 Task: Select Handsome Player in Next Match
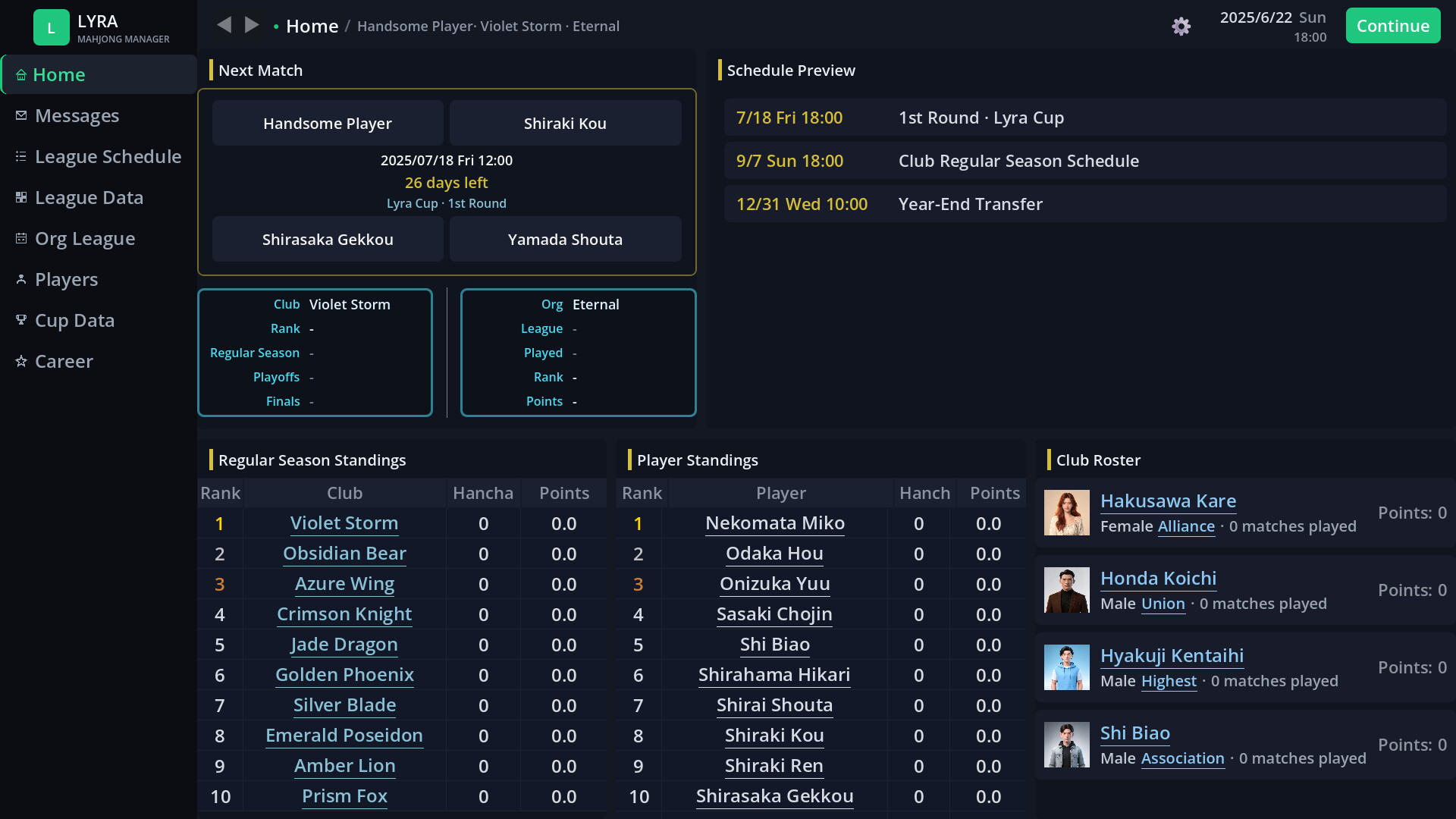328,123
